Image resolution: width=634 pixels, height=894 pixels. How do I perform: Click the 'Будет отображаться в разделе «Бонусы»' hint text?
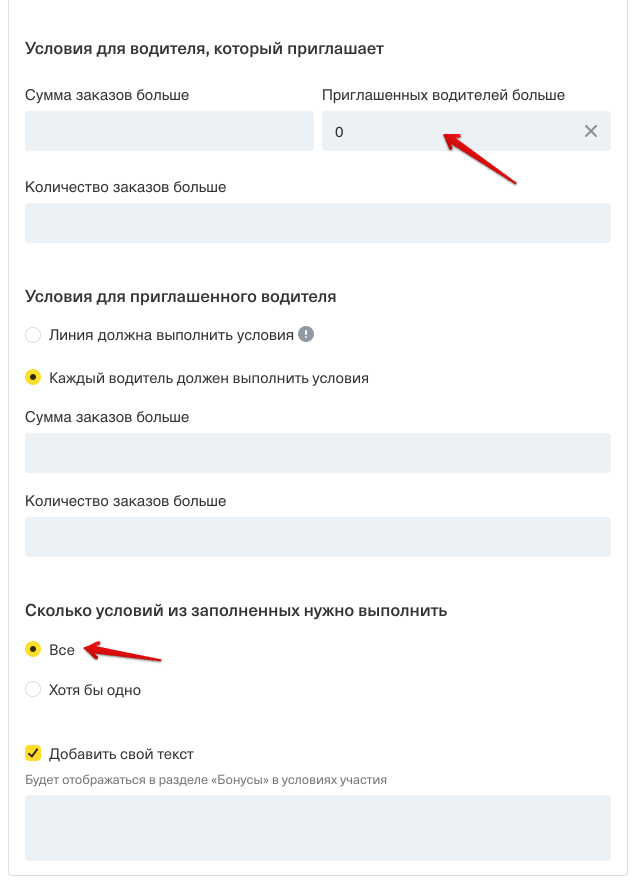[206, 779]
